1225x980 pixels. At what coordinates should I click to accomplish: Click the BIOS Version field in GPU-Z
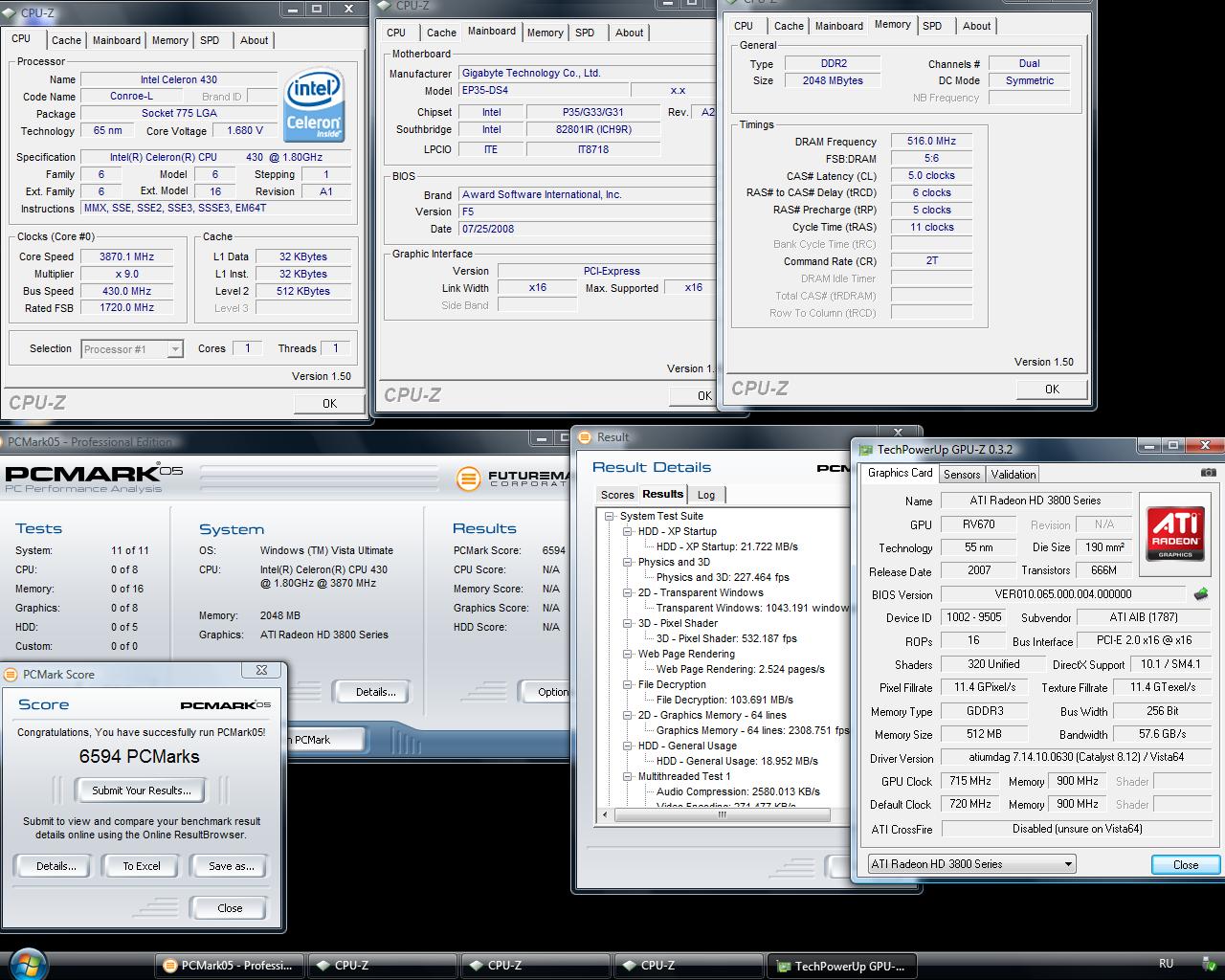(x=1063, y=594)
